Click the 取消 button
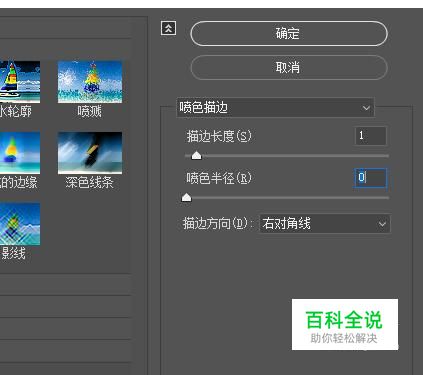423x375 pixels. (x=289, y=68)
